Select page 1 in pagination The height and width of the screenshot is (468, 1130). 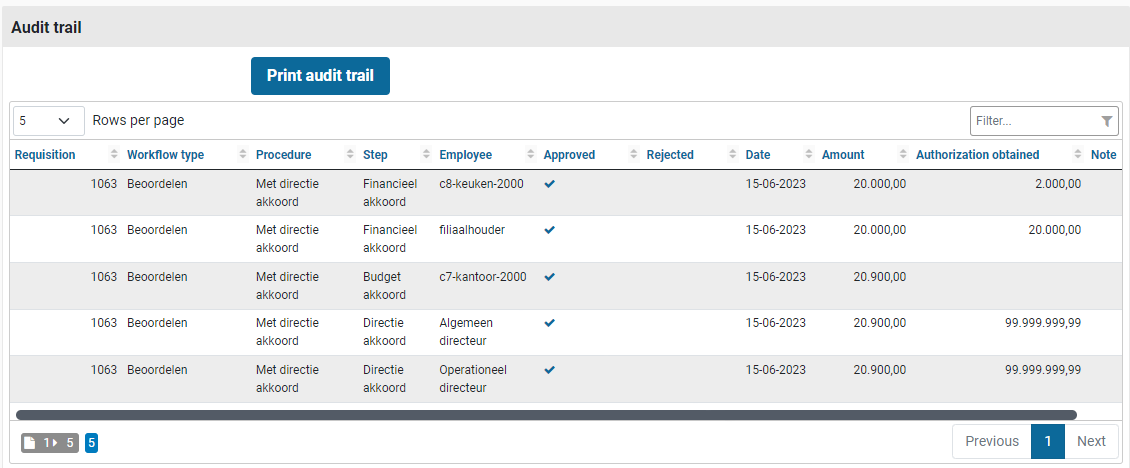1048,441
